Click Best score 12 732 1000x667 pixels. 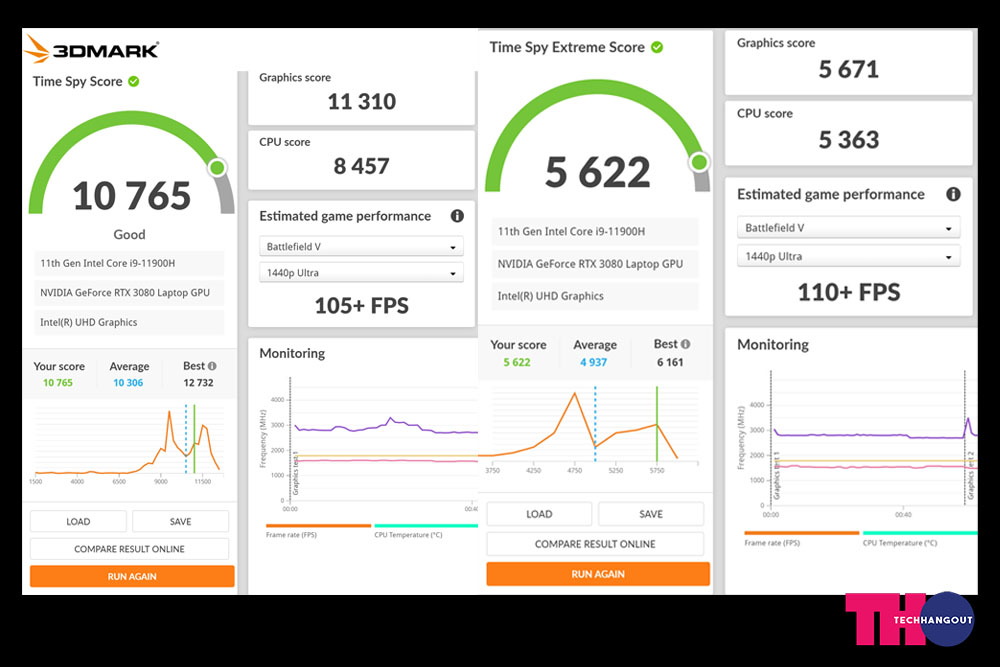[x=198, y=383]
